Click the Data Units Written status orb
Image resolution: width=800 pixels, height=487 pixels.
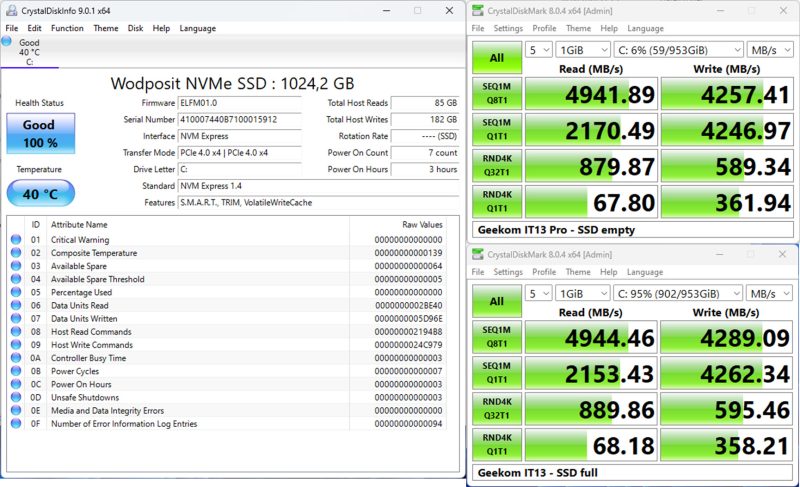point(15,318)
